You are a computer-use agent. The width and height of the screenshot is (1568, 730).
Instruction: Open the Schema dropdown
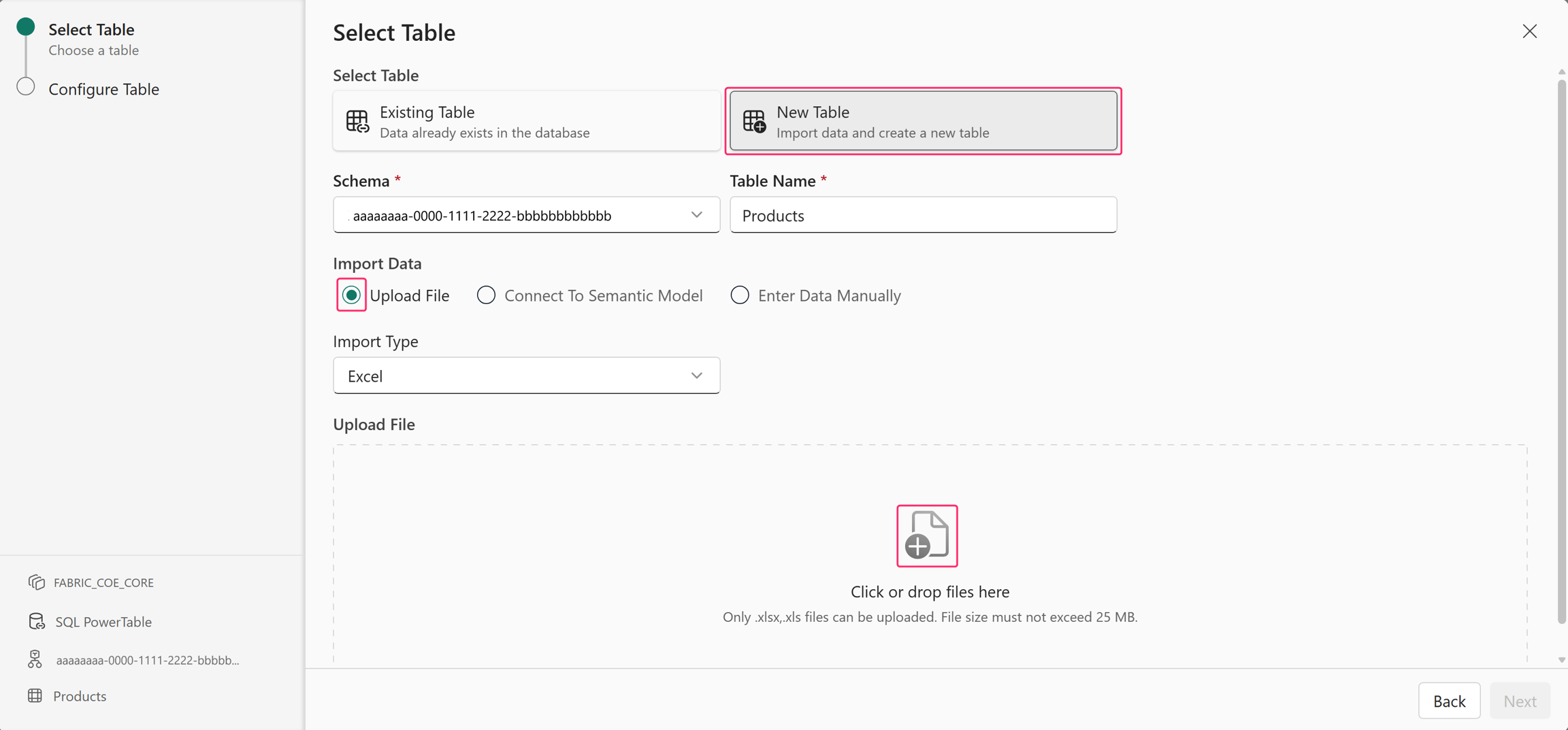point(526,215)
